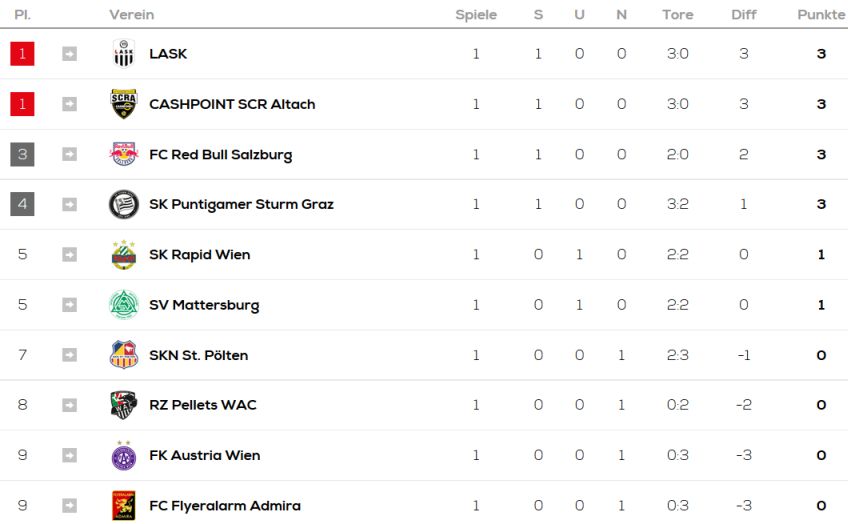Click the Flyeralarm Admira crest
Screen dimensions: 848x524
tap(124, 506)
